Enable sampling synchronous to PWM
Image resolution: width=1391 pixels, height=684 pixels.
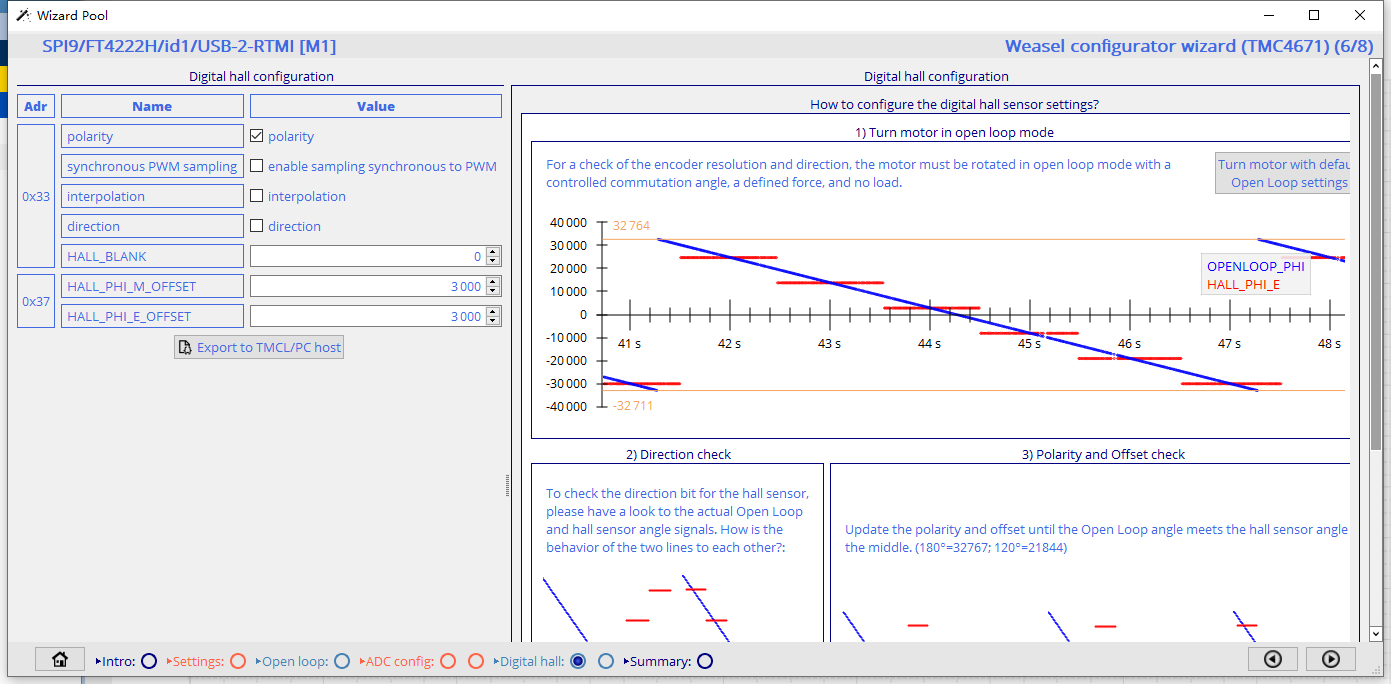pyautogui.click(x=257, y=166)
